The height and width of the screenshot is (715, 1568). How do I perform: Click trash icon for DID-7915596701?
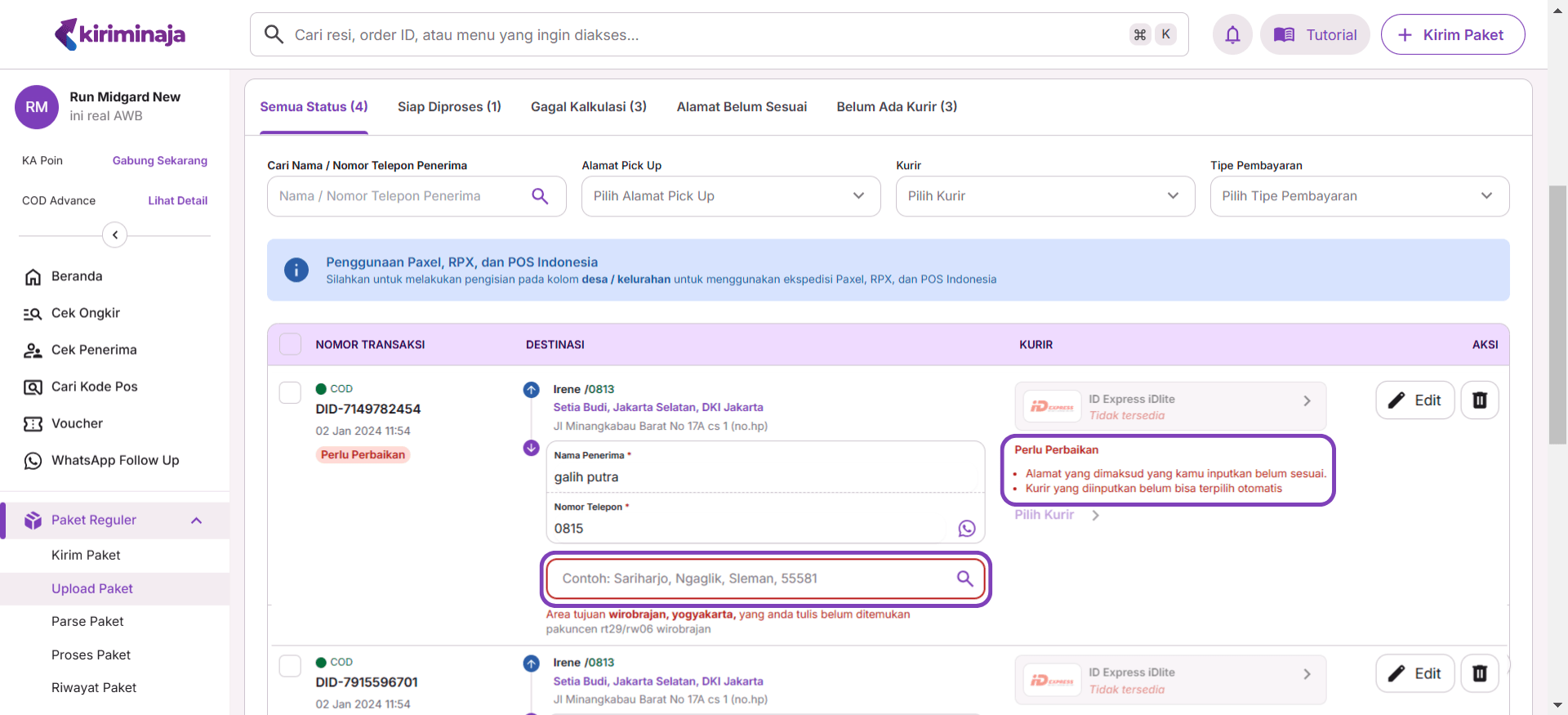pyautogui.click(x=1479, y=673)
